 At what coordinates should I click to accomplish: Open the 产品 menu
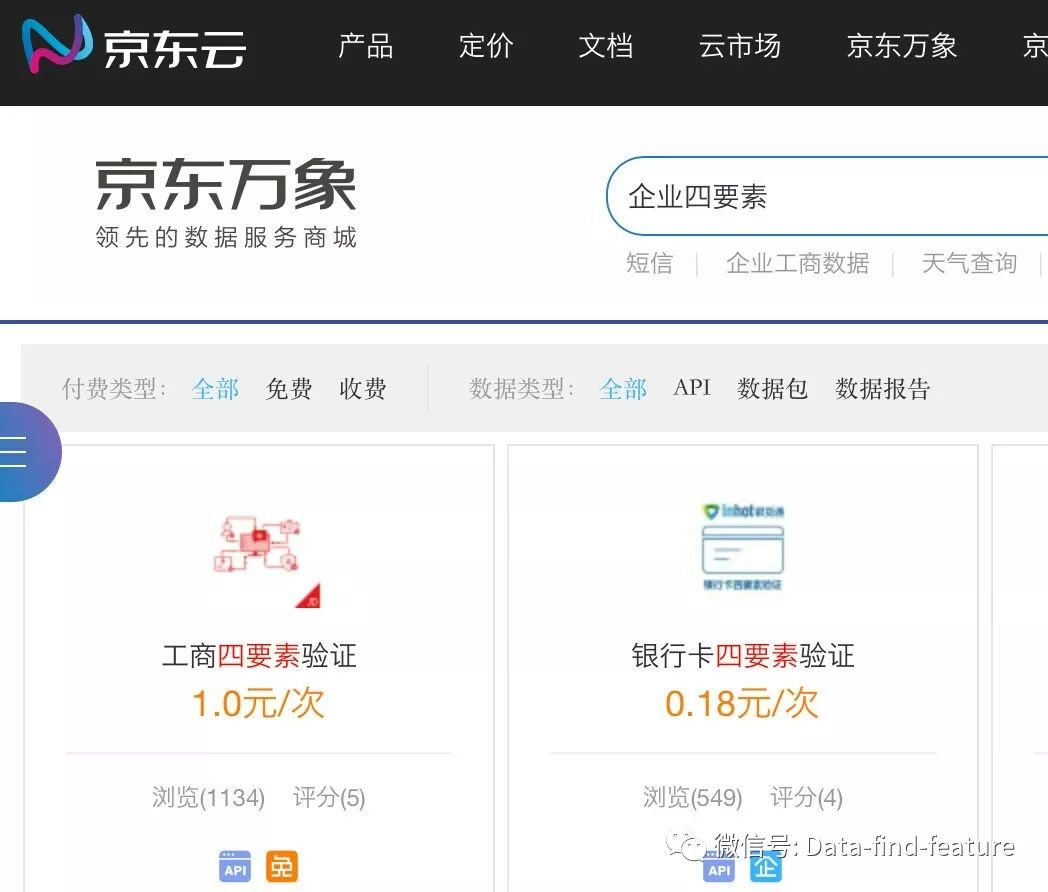point(365,46)
